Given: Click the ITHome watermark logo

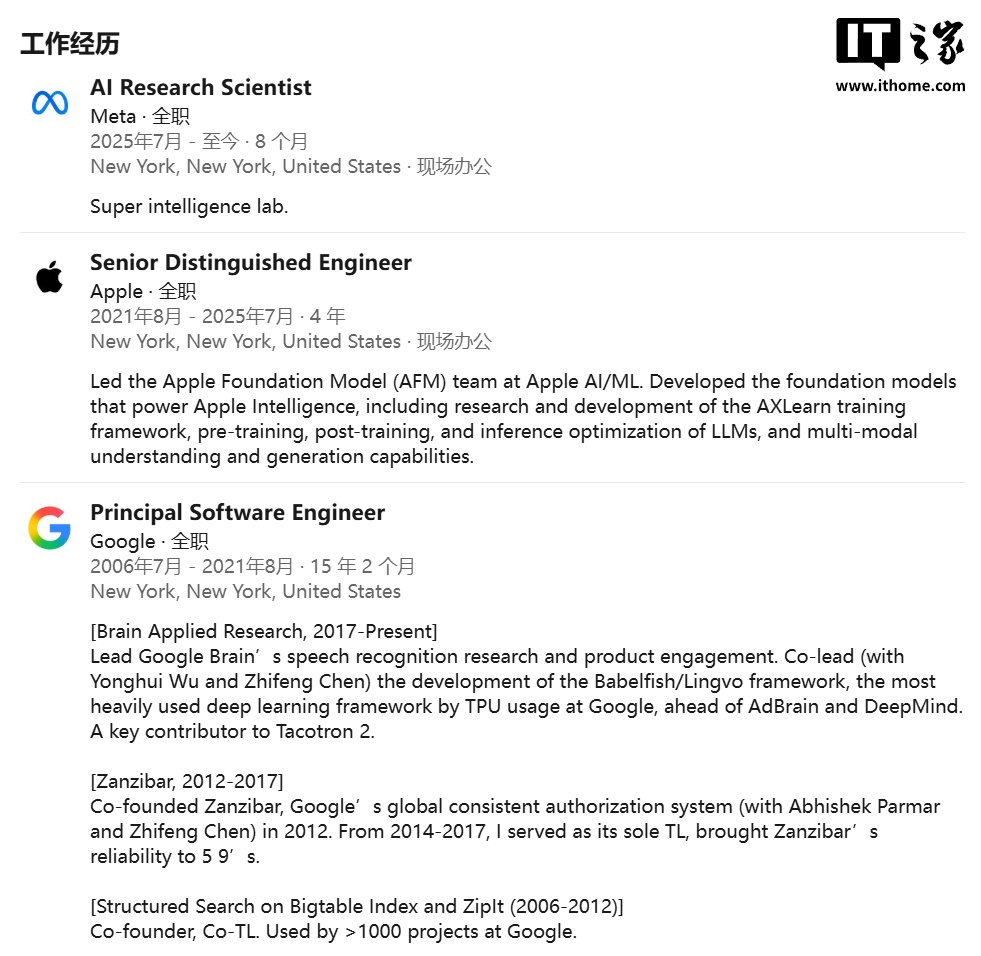Looking at the screenshot, I should pyautogui.click(x=900, y=44).
